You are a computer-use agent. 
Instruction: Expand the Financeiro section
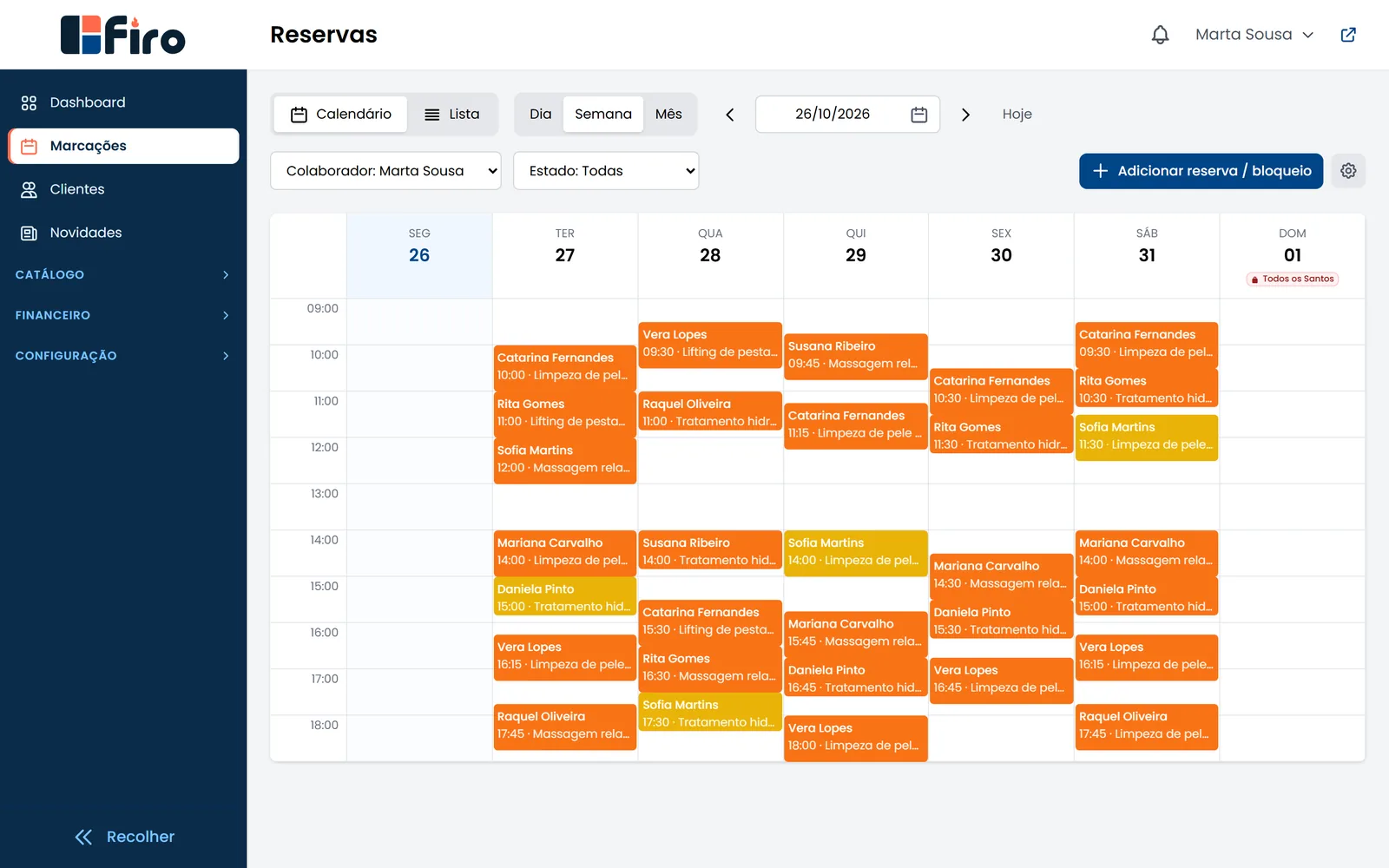pyautogui.click(x=123, y=315)
